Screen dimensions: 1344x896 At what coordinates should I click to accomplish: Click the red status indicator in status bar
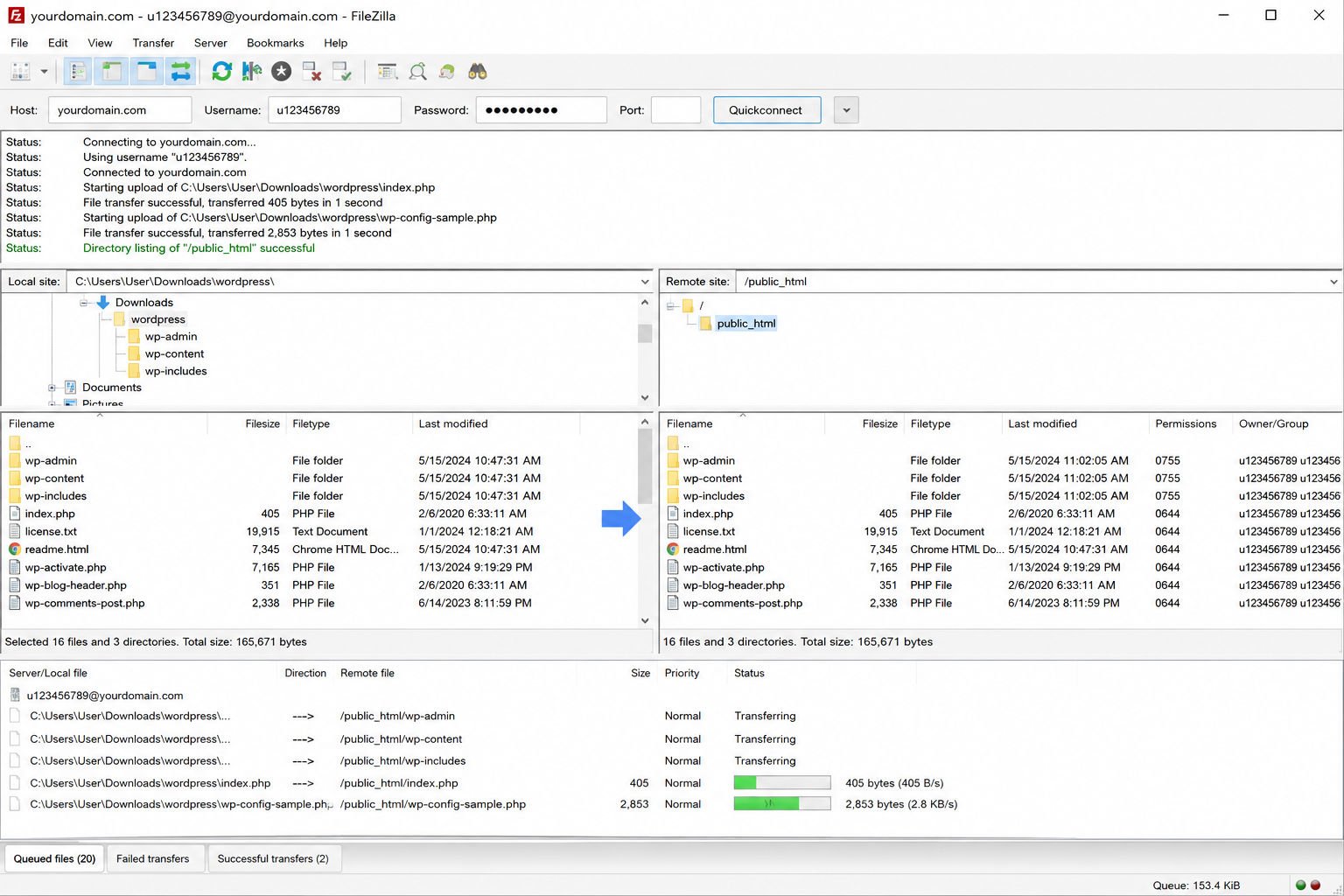pos(1315,885)
